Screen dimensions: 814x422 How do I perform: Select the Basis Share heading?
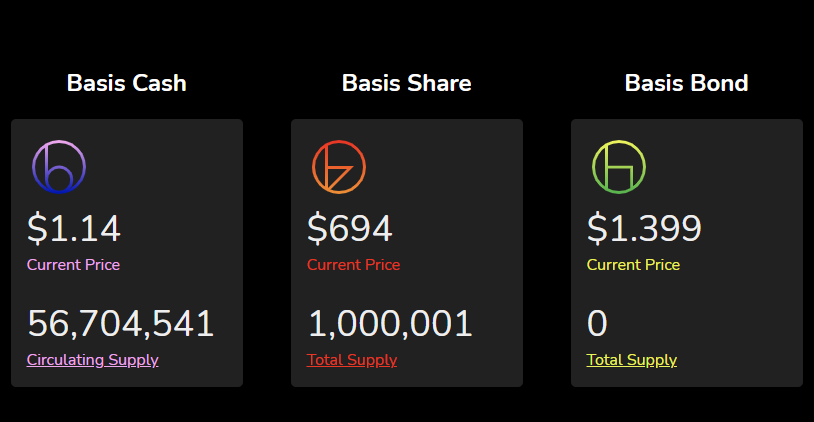click(407, 83)
